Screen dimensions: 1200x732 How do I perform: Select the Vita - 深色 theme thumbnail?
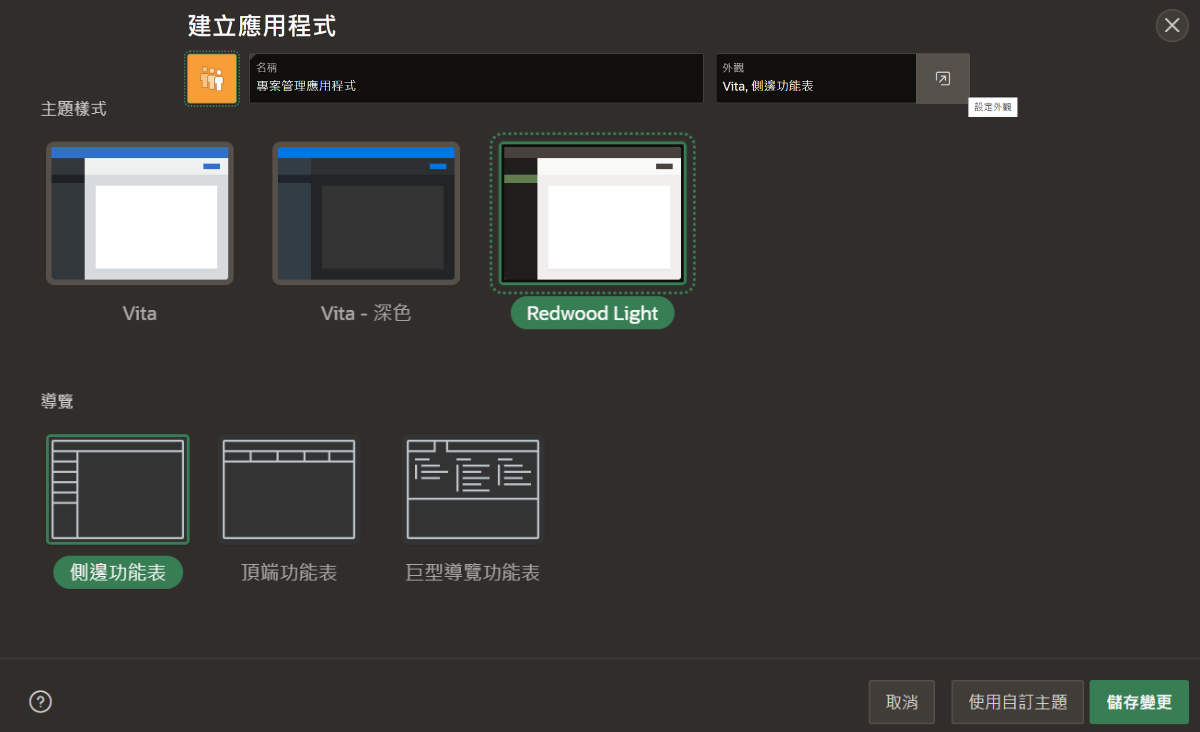coord(366,213)
